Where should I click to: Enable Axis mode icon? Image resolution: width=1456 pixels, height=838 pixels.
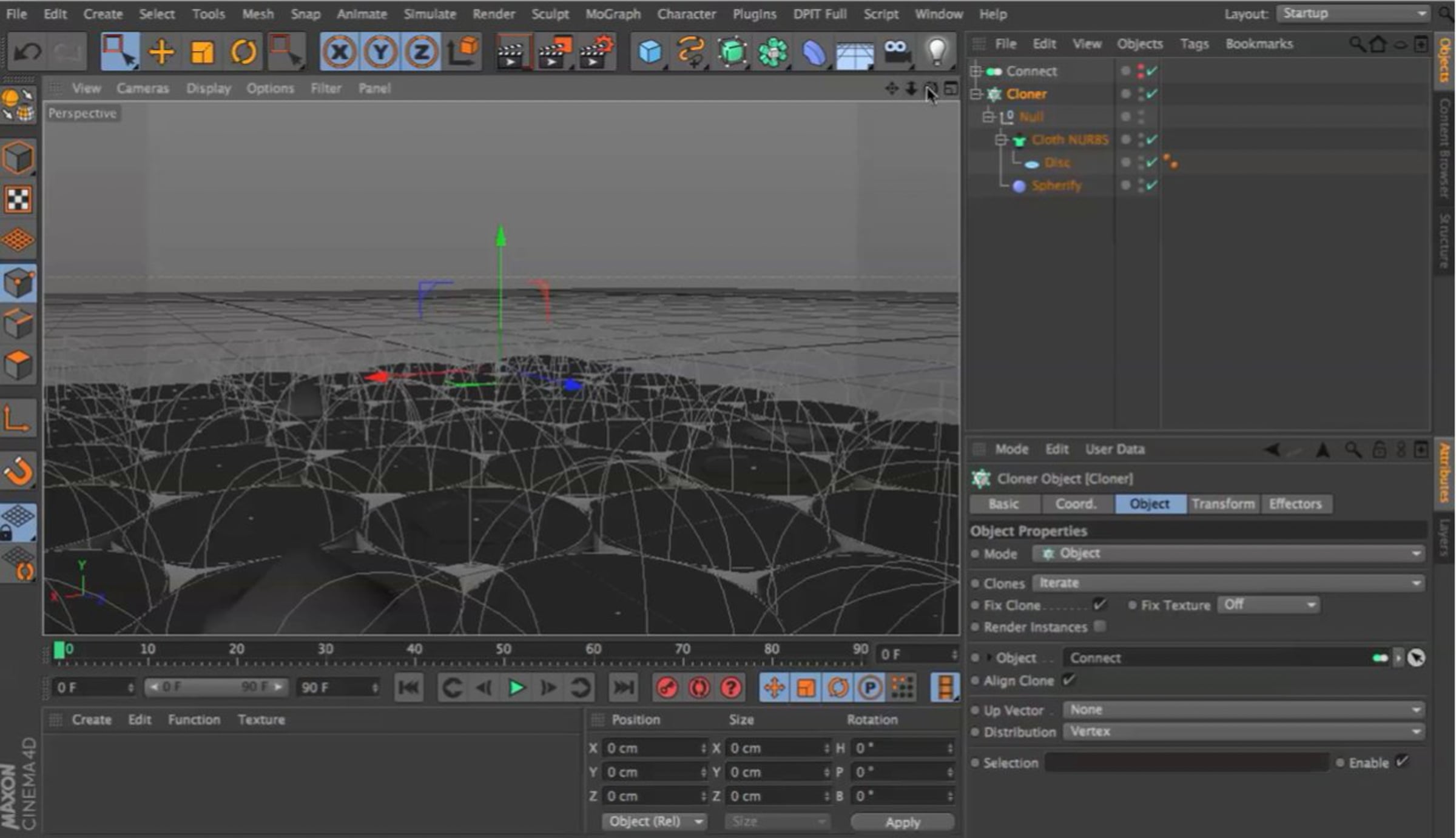click(x=18, y=418)
